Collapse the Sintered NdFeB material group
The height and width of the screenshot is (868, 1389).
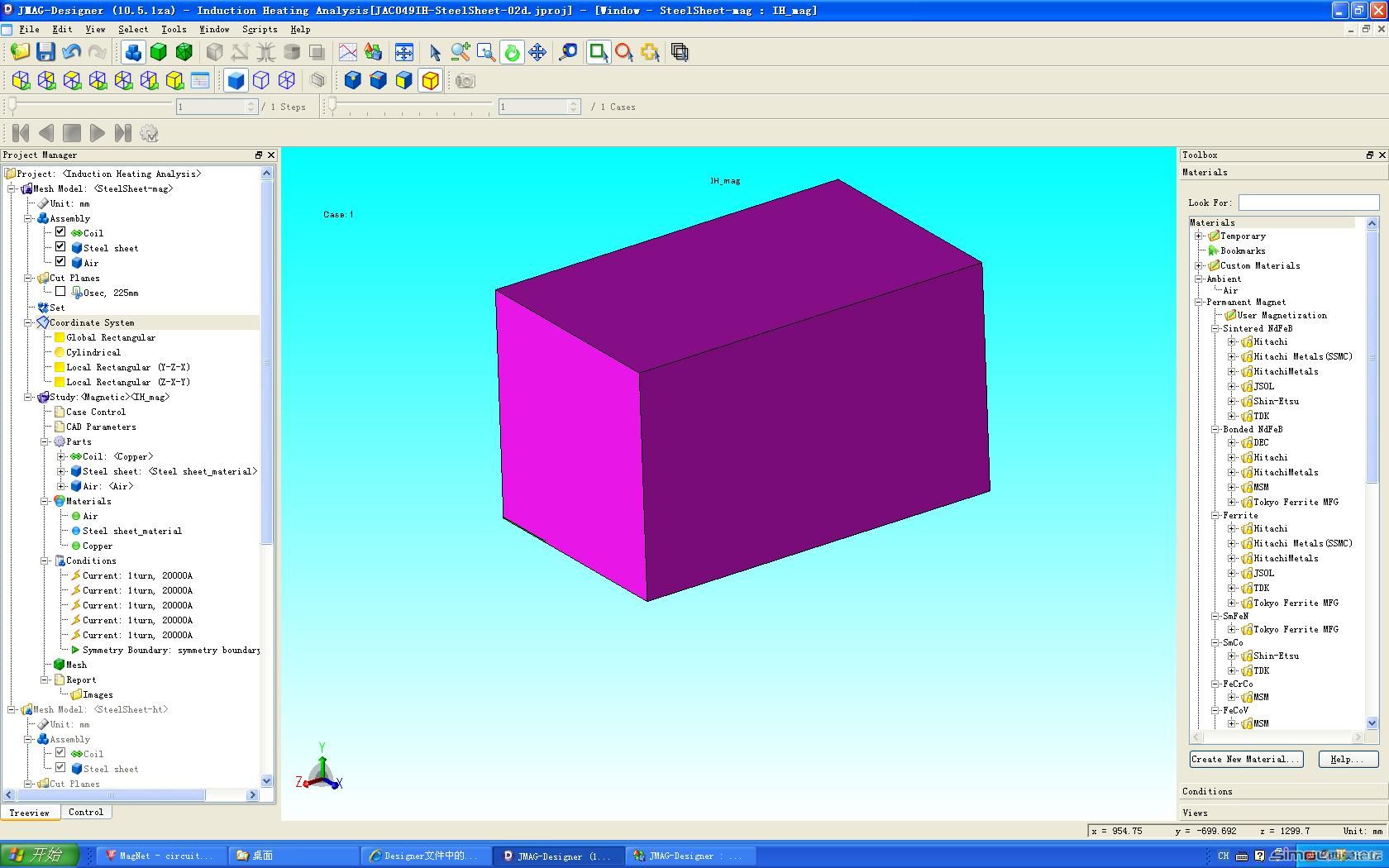[1215, 328]
